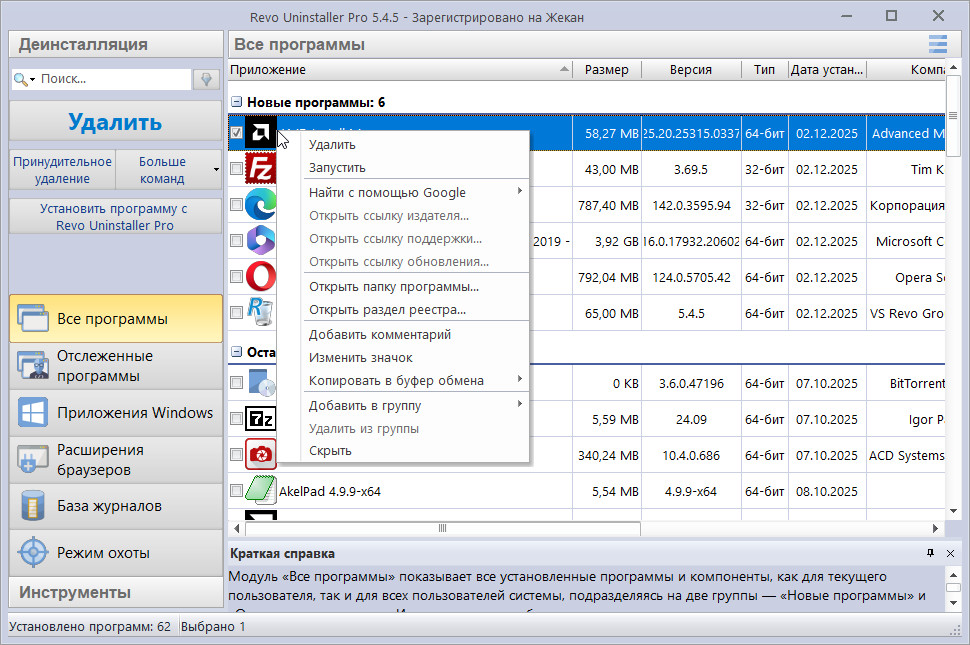Click the pin icon in the quick help panel
970x645 pixels.
click(930, 553)
